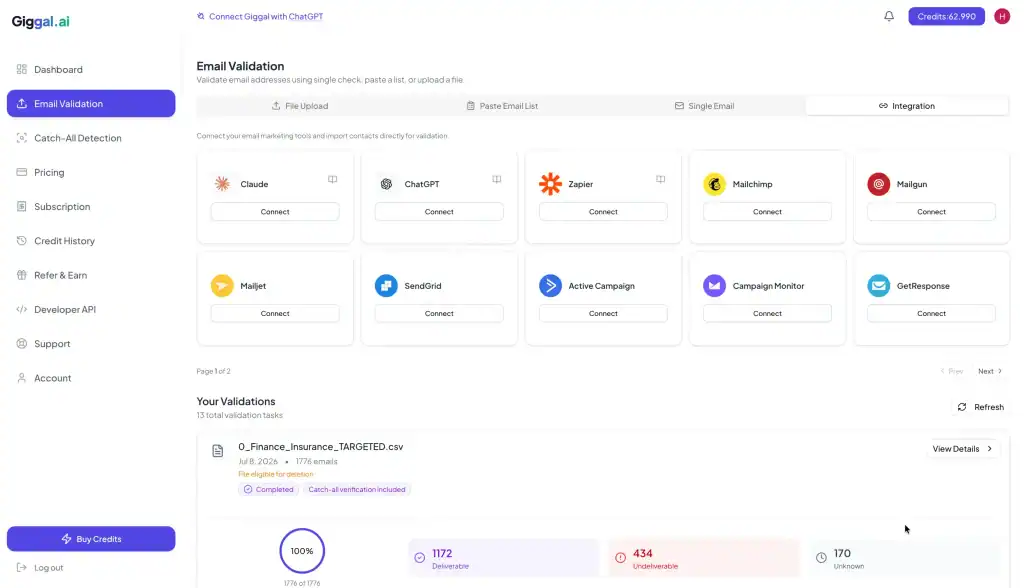Connect the Mailchimp integration

point(767,212)
